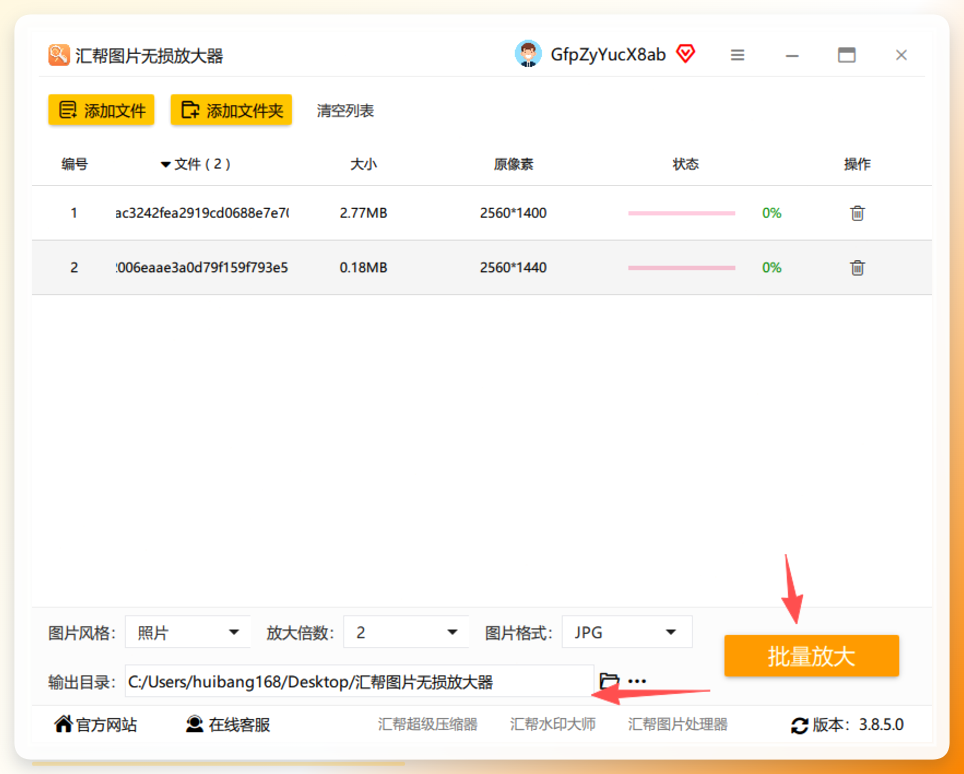The height and width of the screenshot is (774, 964).
Task: Click the three-dots browse directory icon
Action: pos(637,681)
